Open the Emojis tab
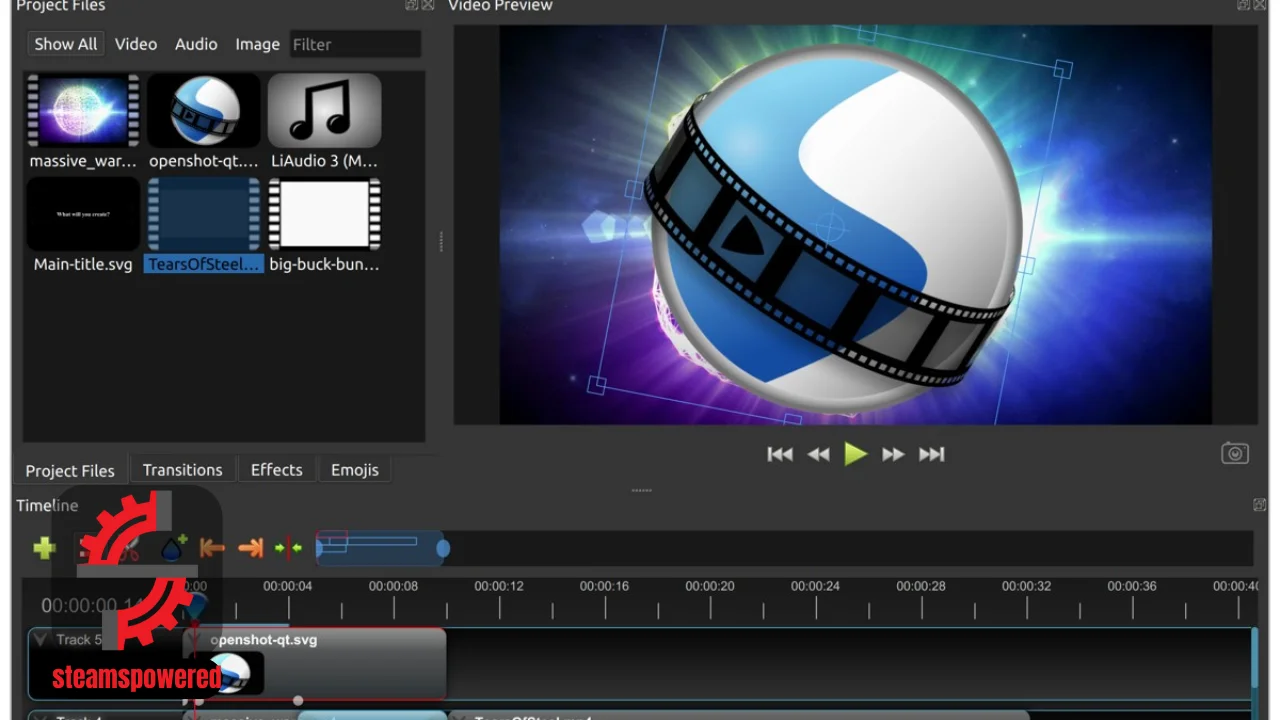 (355, 470)
